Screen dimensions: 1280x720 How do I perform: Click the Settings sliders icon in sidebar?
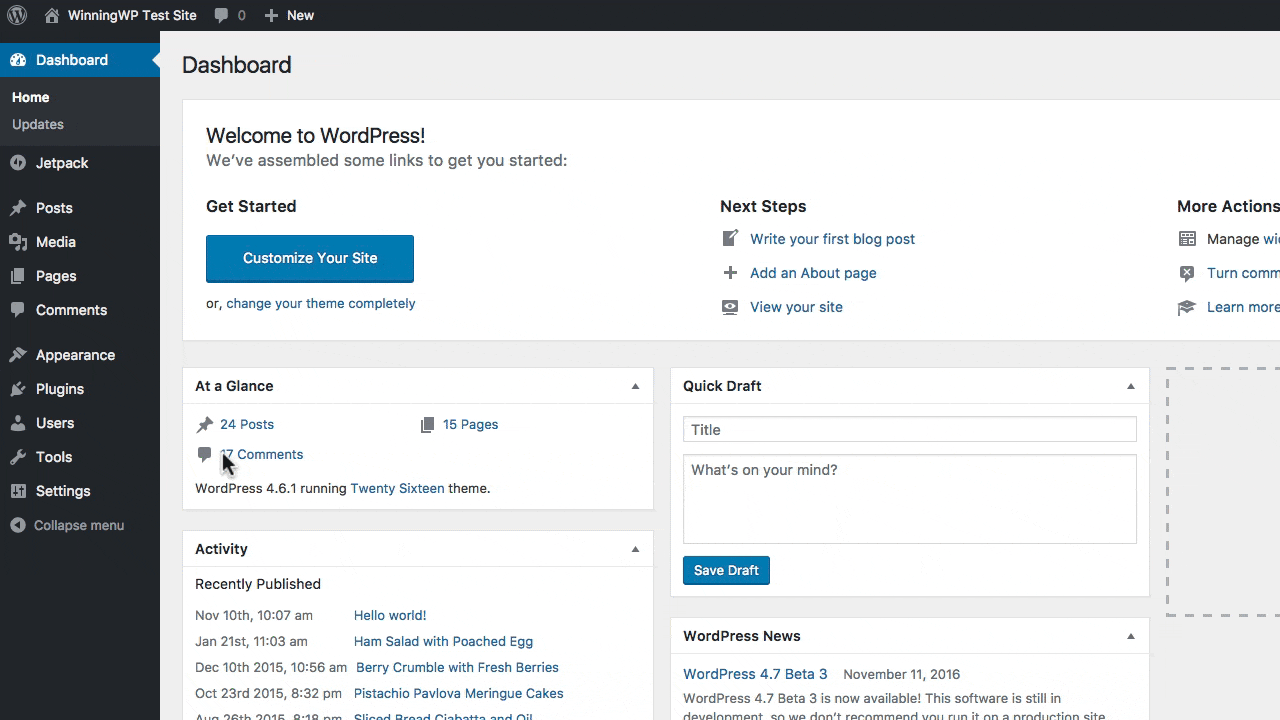pos(18,491)
